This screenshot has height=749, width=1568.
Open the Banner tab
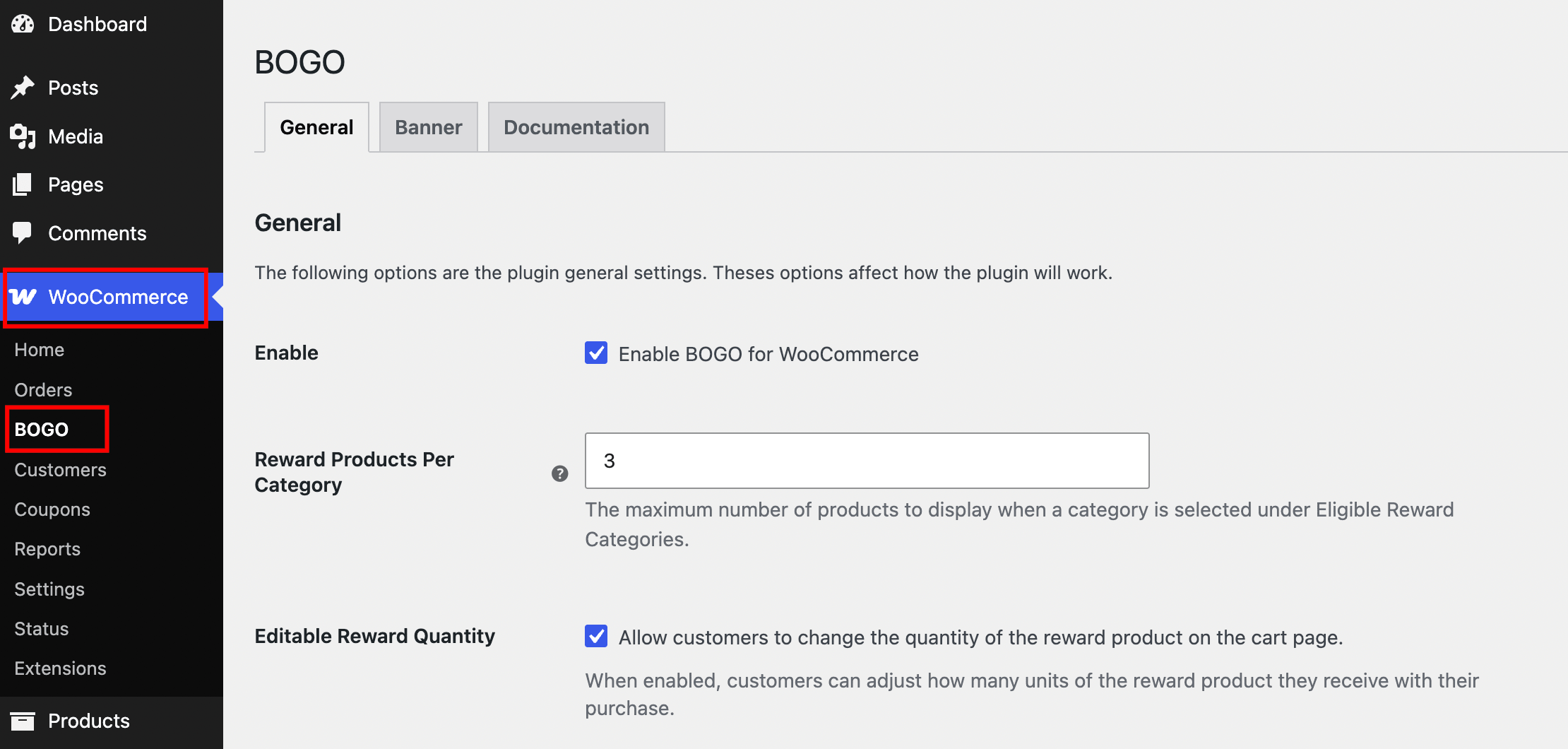coord(429,127)
